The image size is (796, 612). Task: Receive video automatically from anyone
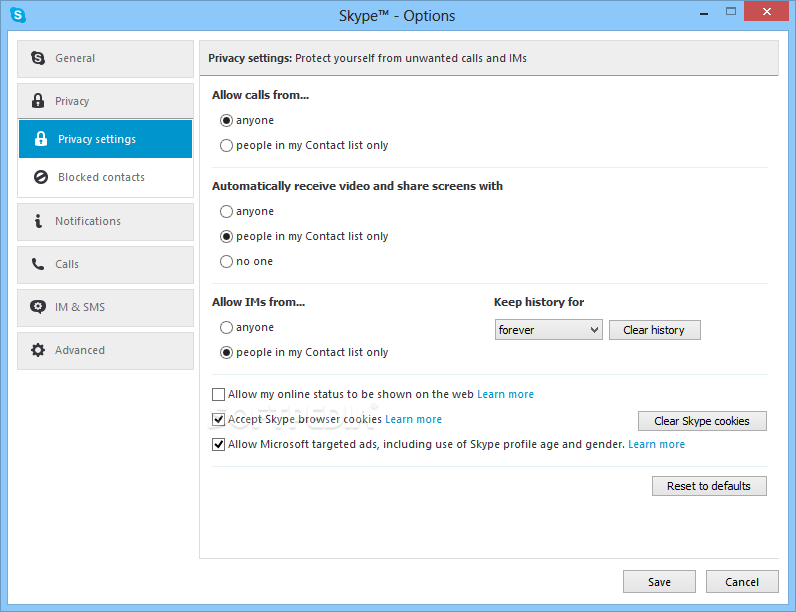226,211
